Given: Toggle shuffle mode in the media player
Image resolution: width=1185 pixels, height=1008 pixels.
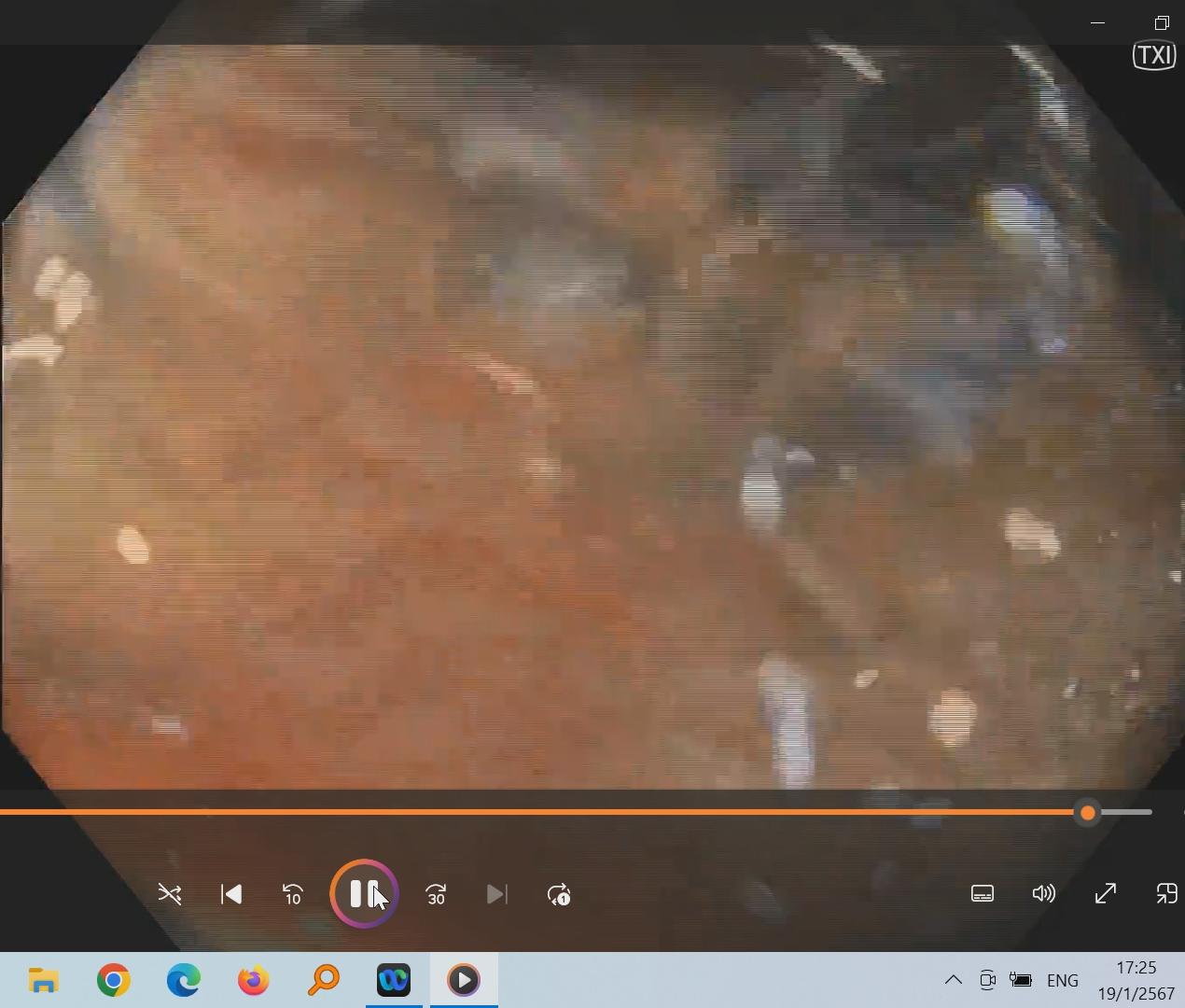Looking at the screenshot, I should pyautogui.click(x=170, y=894).
